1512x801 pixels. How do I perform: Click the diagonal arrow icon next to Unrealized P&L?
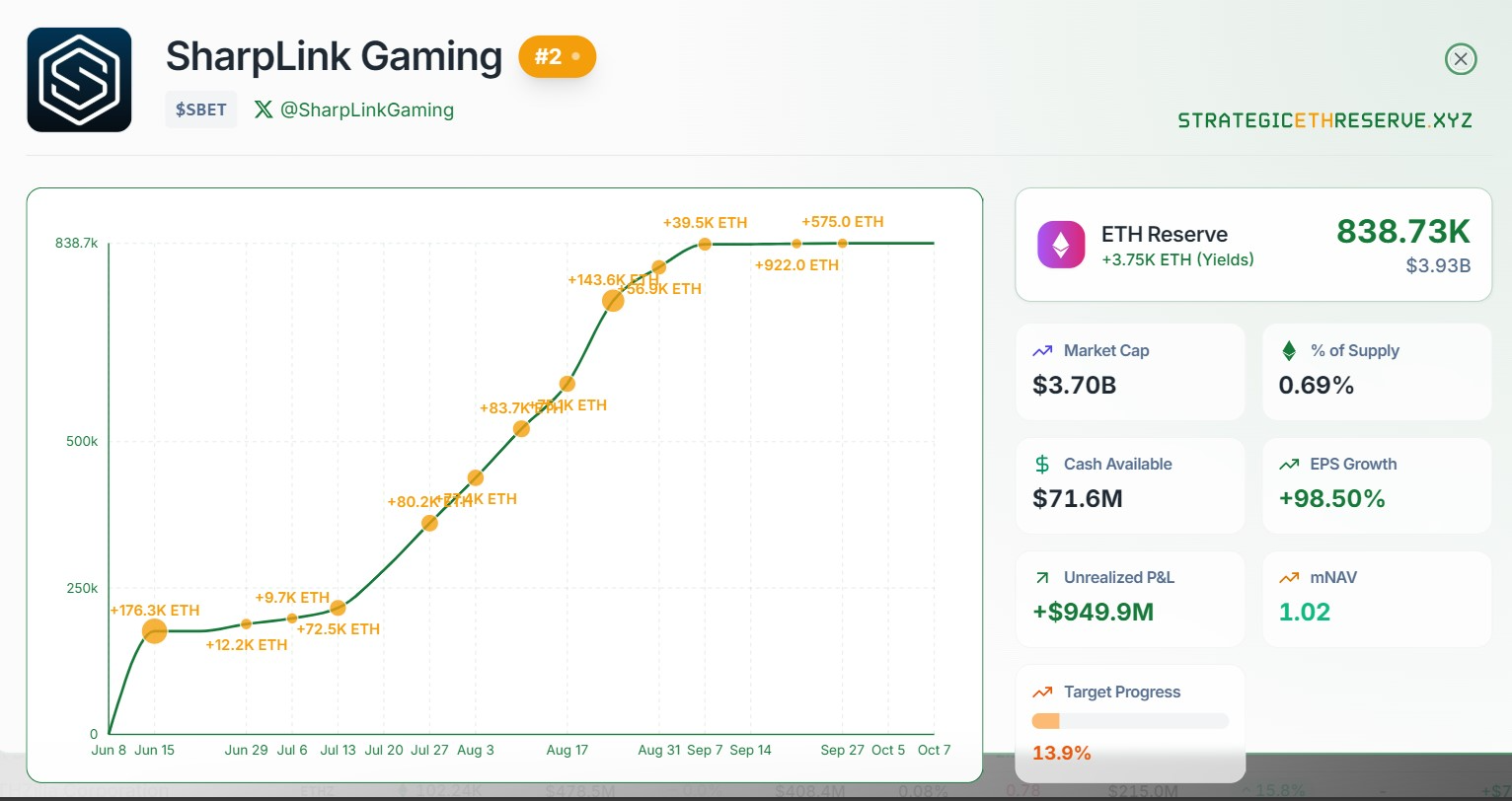pyautogui.click(x=1041, y=577)
